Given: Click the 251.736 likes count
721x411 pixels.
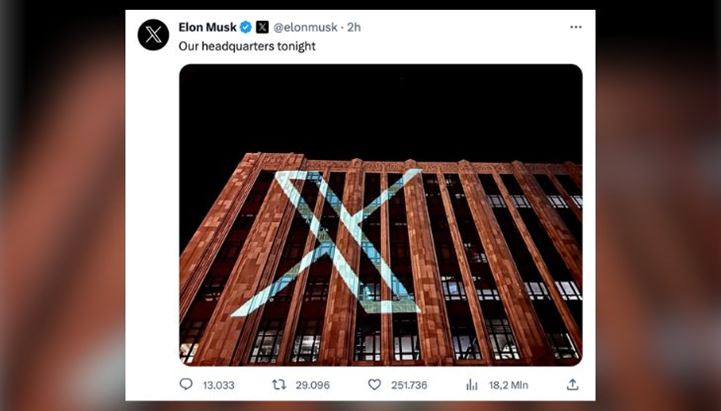Looking at the screenshot, I should 410,384.
